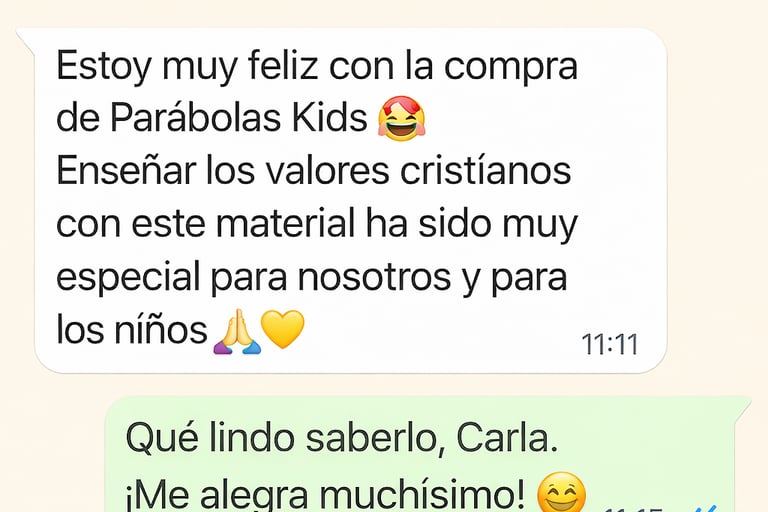The width and height of the screenshot is (768, 512).
Task: Click the text con este material ha sido muy
Action: (317, 225)
